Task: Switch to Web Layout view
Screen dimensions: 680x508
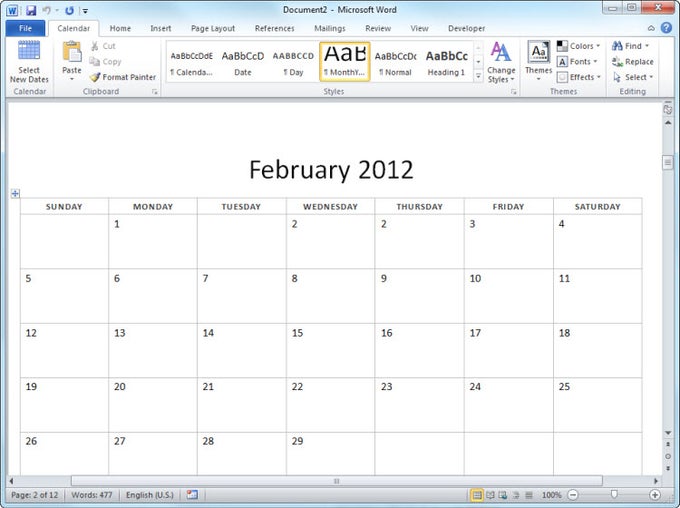Action: pyautogui.click(x=503, y=495)
